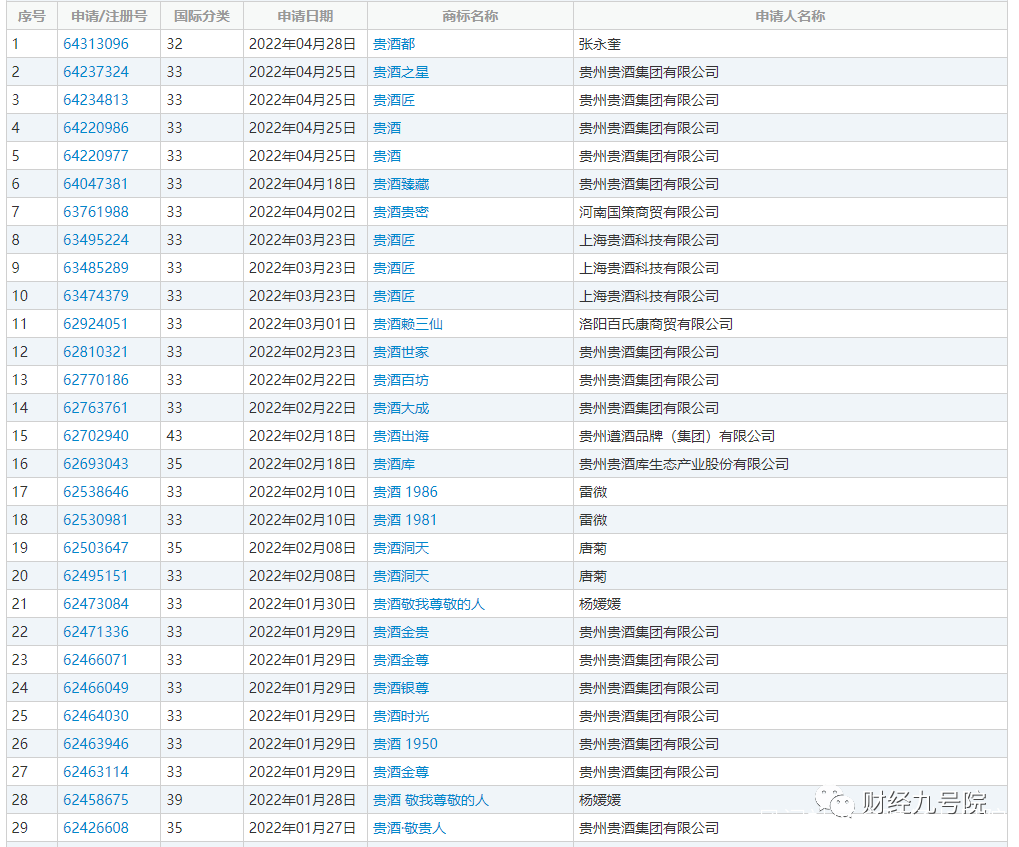Open registration number 62810321
Screen dimensions: 1019x847
96,352
